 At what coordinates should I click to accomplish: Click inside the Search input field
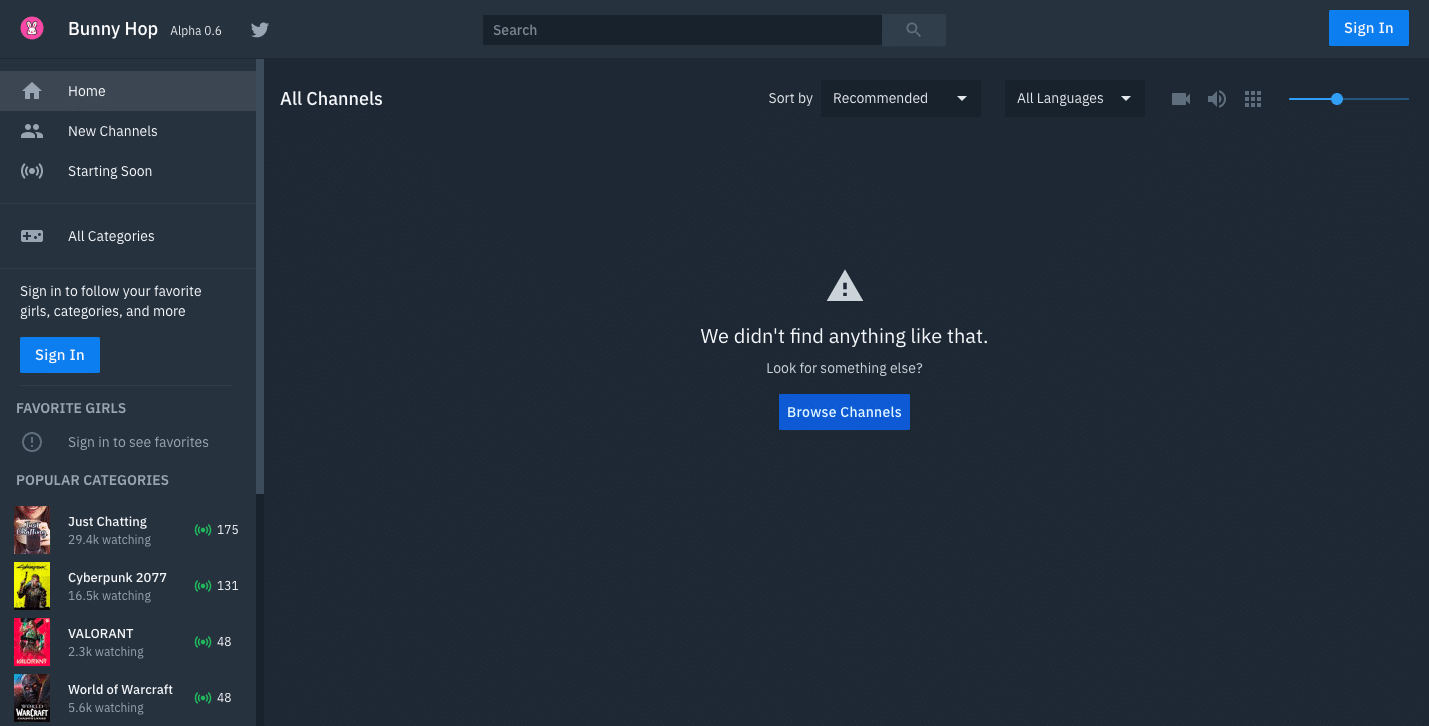pos(682,30)
